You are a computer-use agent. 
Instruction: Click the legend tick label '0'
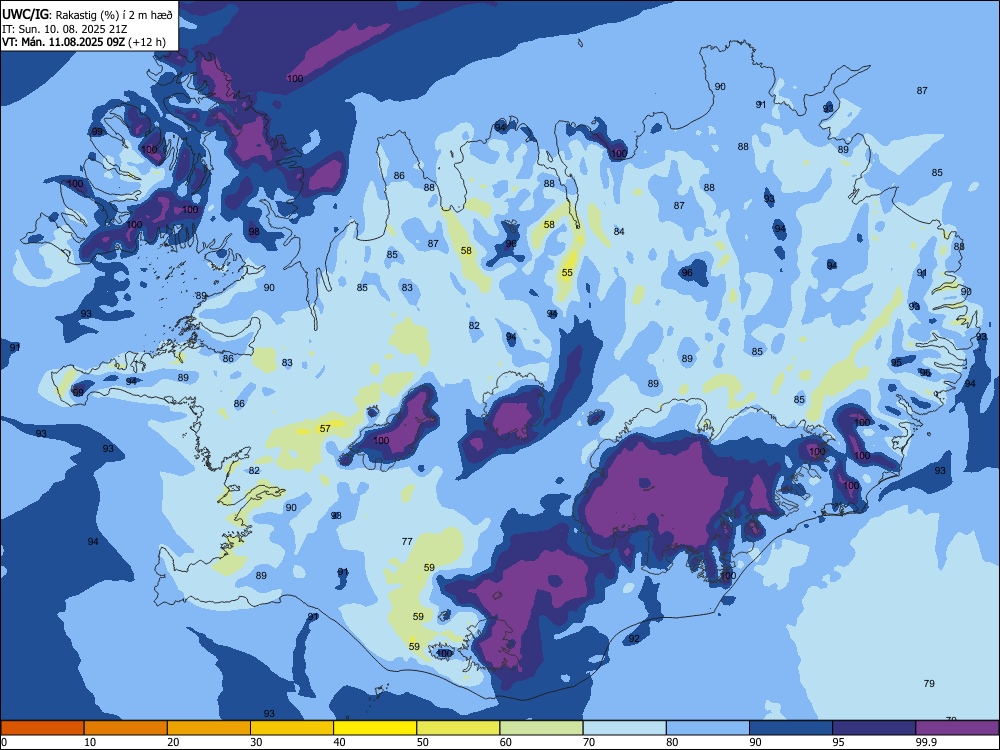4,742
